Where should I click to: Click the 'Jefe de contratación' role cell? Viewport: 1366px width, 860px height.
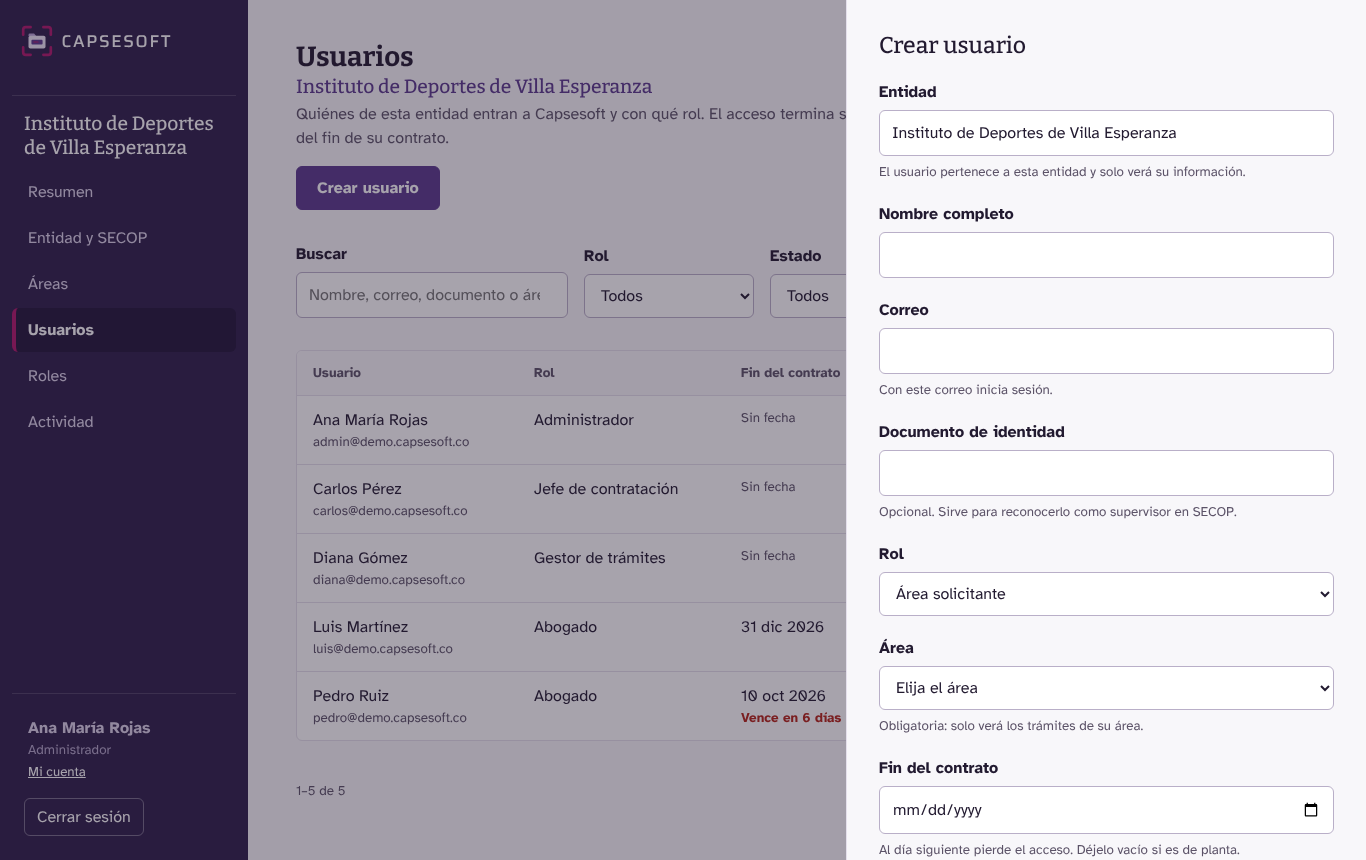pyautogui.click(x=606, y=489)
